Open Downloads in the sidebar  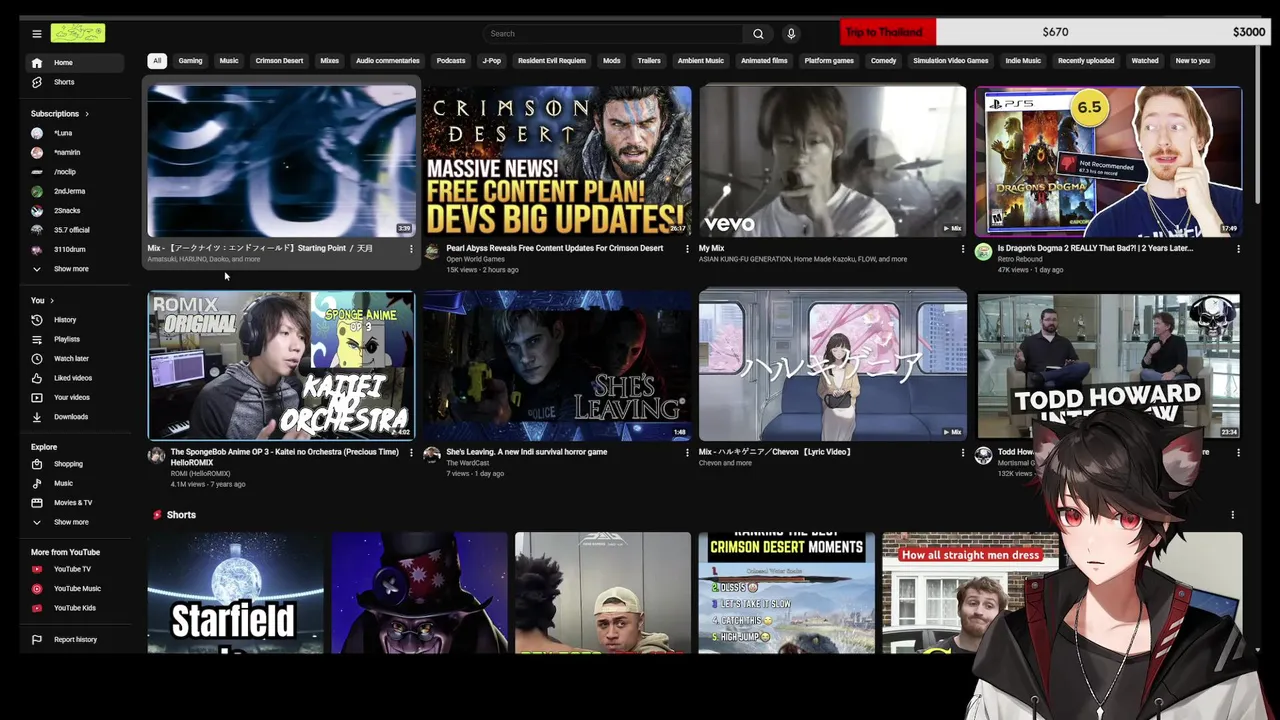click(x=75, y=416)
